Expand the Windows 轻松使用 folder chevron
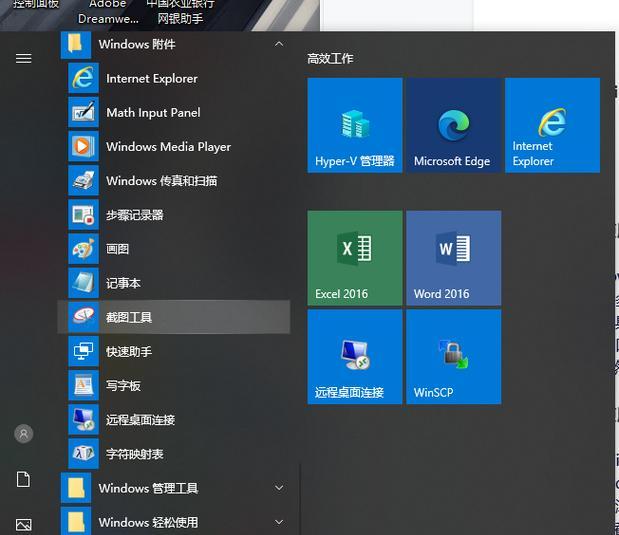 click(x=279, y=522)
